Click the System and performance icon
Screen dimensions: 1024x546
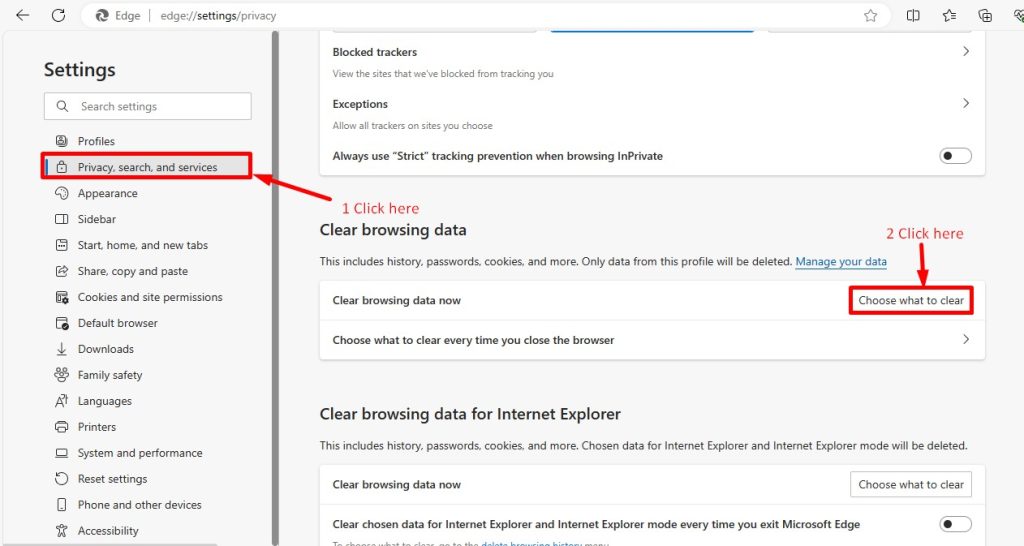(61, 453)
